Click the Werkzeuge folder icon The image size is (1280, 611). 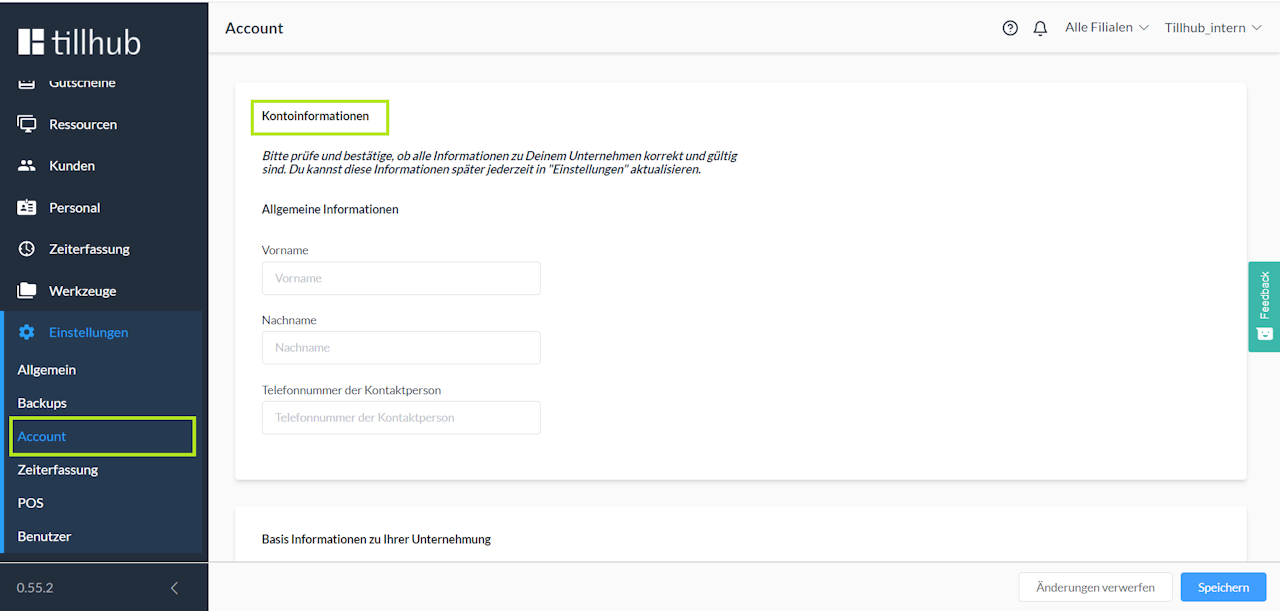click(27, 291)
